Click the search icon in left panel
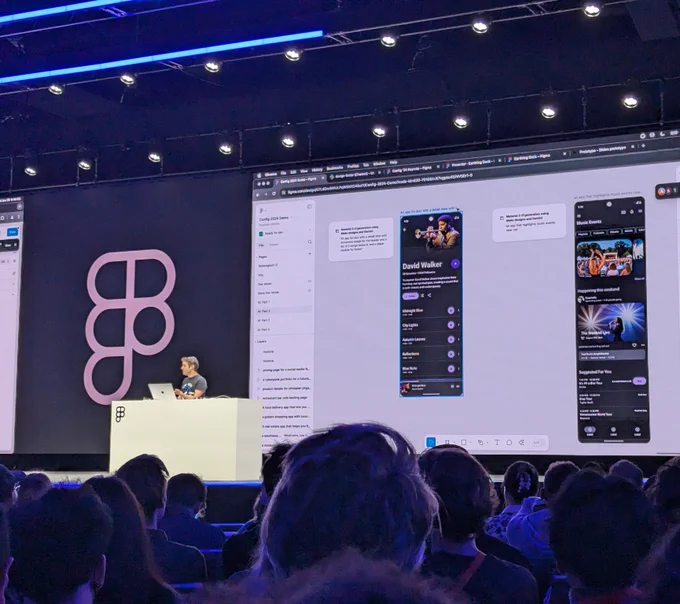The width and height of the screenshot is (680, 604). 310,242
